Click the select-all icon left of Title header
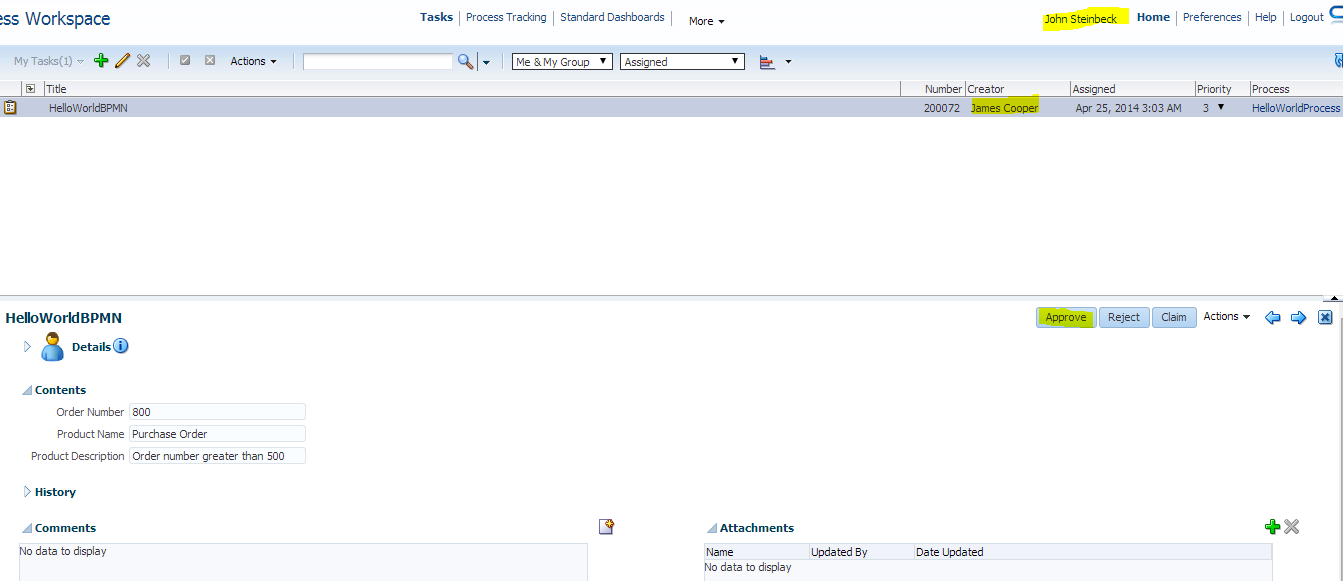1343x581 pixels. click(30, 88)
